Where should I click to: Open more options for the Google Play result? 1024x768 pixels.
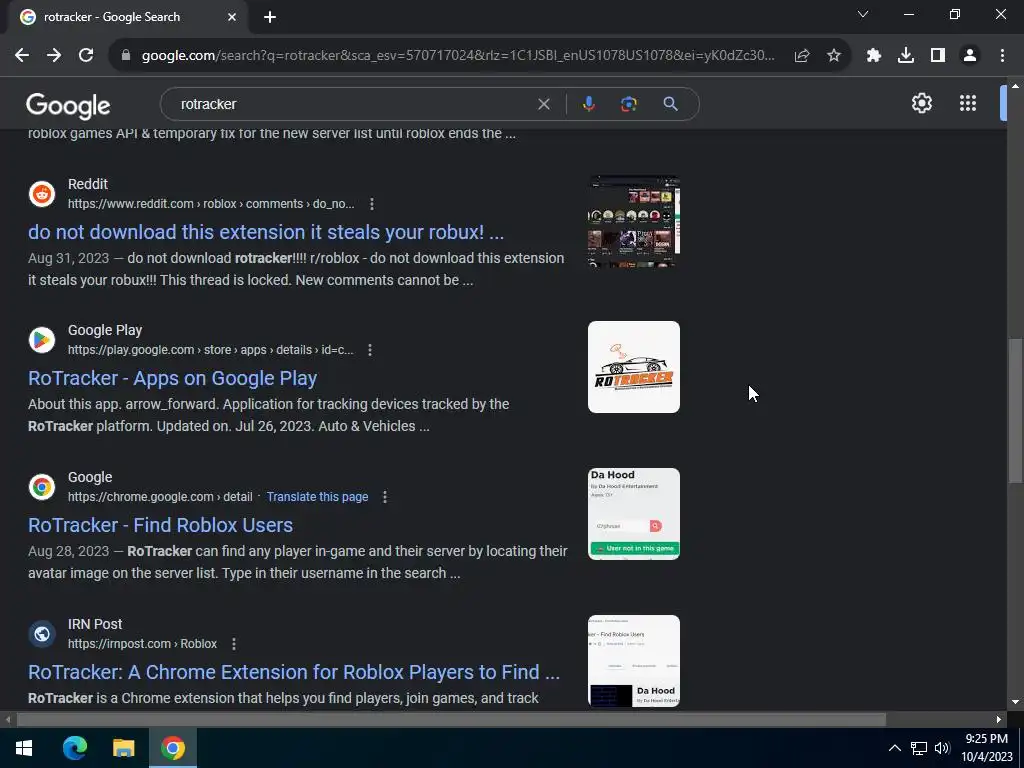[x=370, y=350]
